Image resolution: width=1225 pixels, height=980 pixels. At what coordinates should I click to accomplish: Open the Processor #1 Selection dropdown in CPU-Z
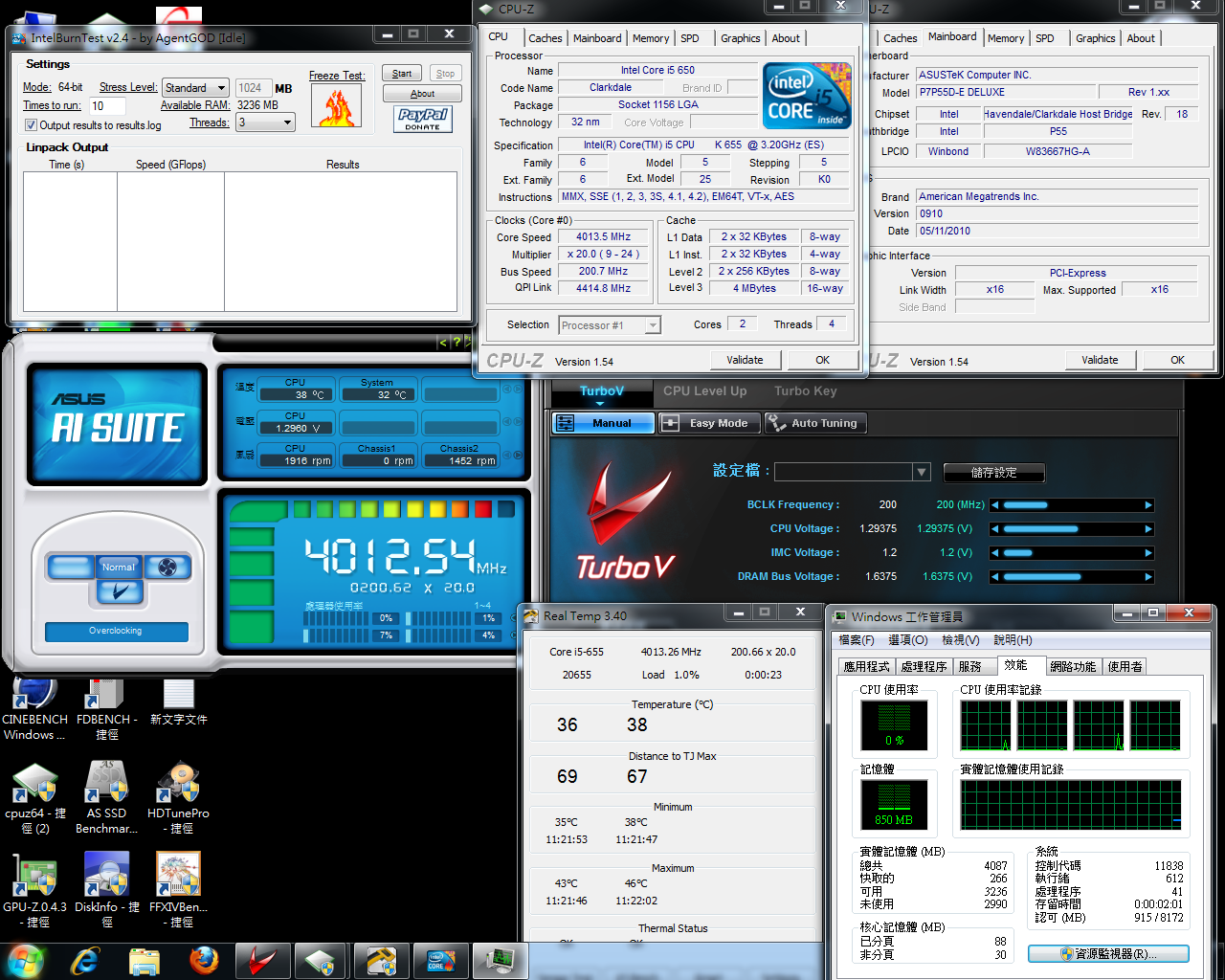pyautogui.click(x=610, y=325)
